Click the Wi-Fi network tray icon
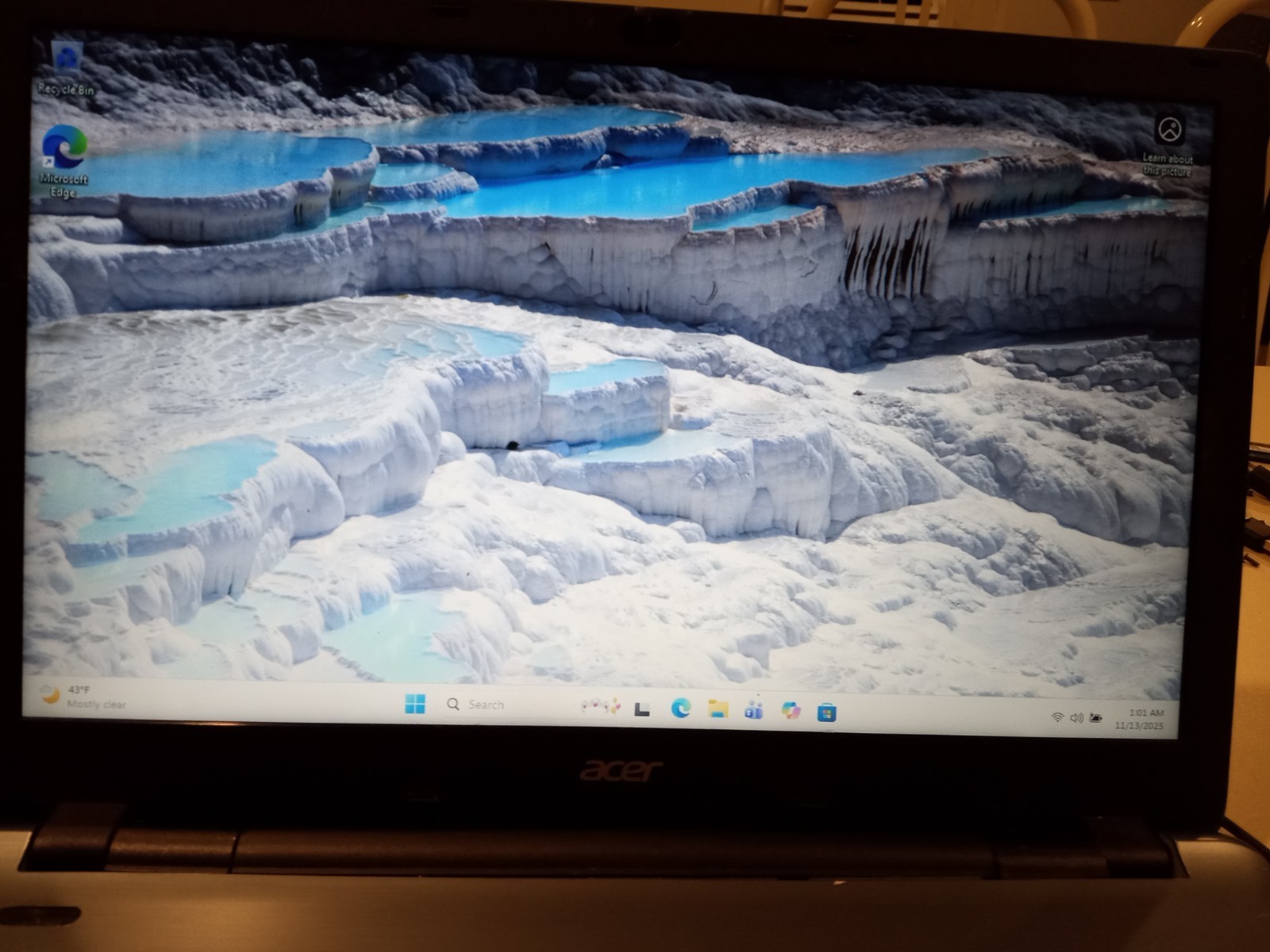The image size is (1270, 952). (x=1057, y=717)
